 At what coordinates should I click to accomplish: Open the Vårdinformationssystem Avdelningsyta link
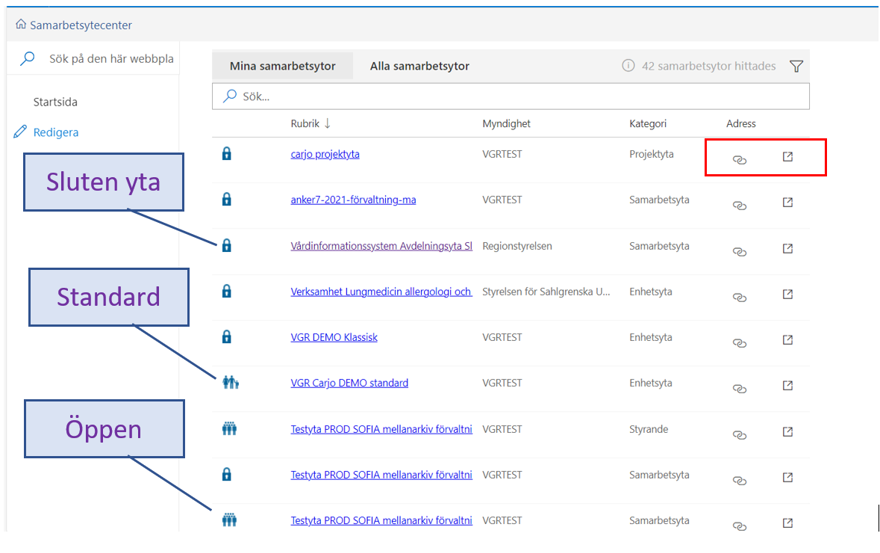coord(381,246)
